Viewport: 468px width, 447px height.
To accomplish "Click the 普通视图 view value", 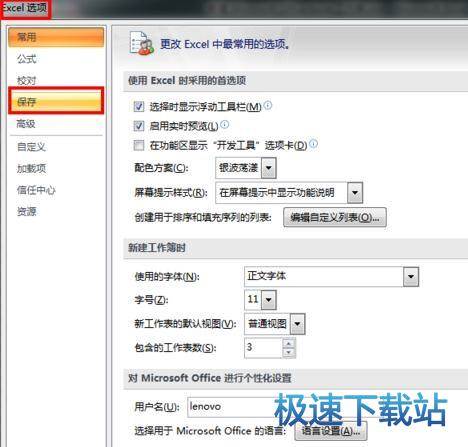I will pyautogui.click(x=267, y=324).
